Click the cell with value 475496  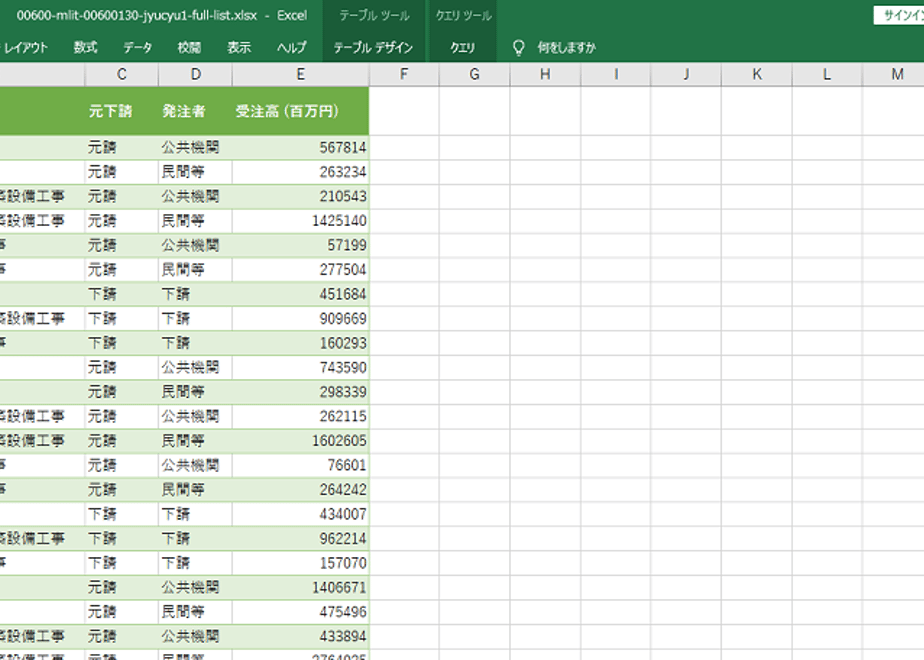pos(301,612)
